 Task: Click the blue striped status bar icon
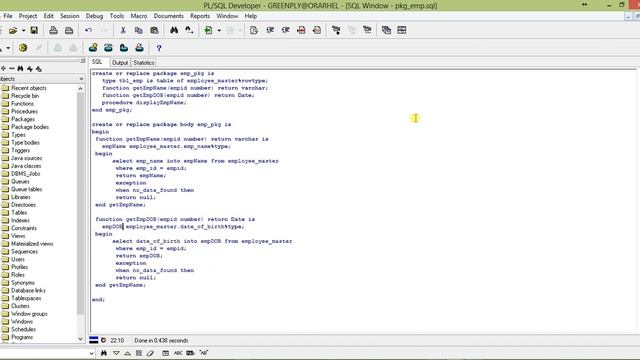pos(93,340)
